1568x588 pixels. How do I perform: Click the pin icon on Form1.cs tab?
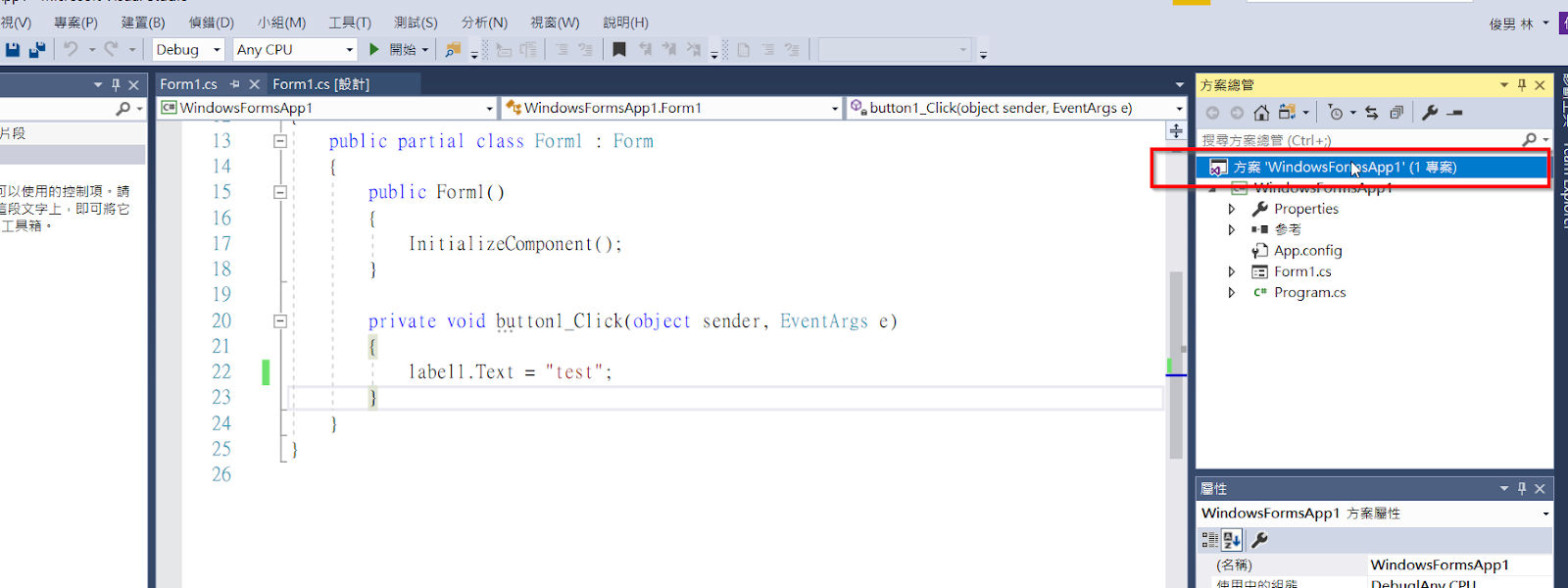235,84
